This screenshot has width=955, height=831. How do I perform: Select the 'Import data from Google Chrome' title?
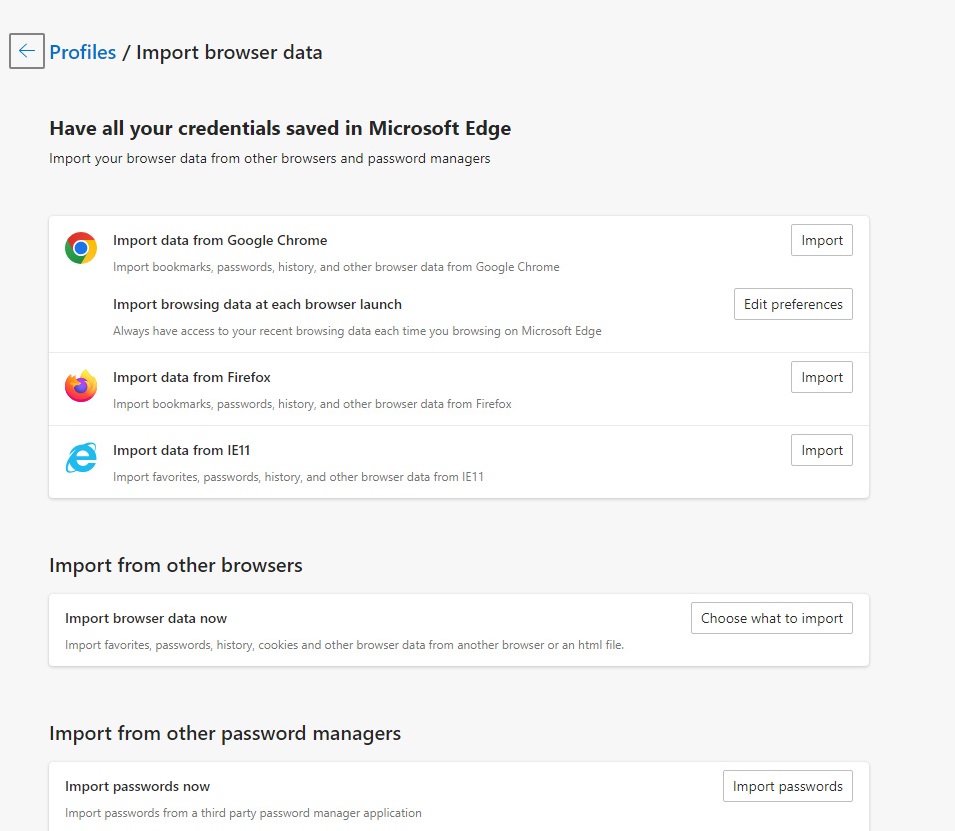220,241
